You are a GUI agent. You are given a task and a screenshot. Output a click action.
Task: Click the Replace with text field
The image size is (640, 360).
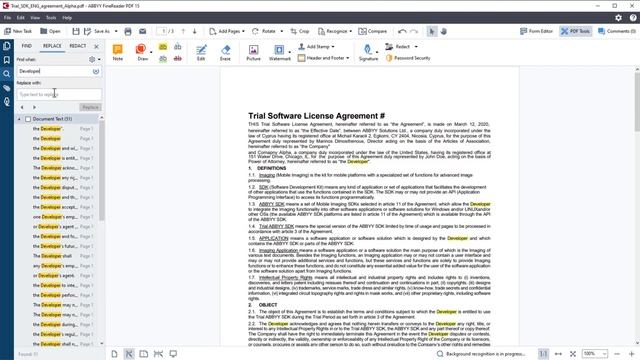tap(59, 94)
